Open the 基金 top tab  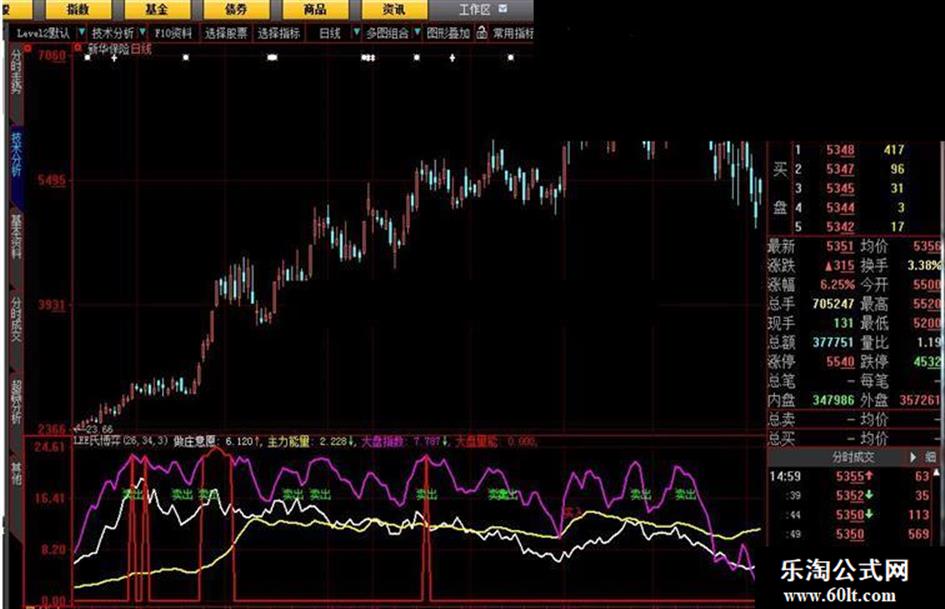157,9
